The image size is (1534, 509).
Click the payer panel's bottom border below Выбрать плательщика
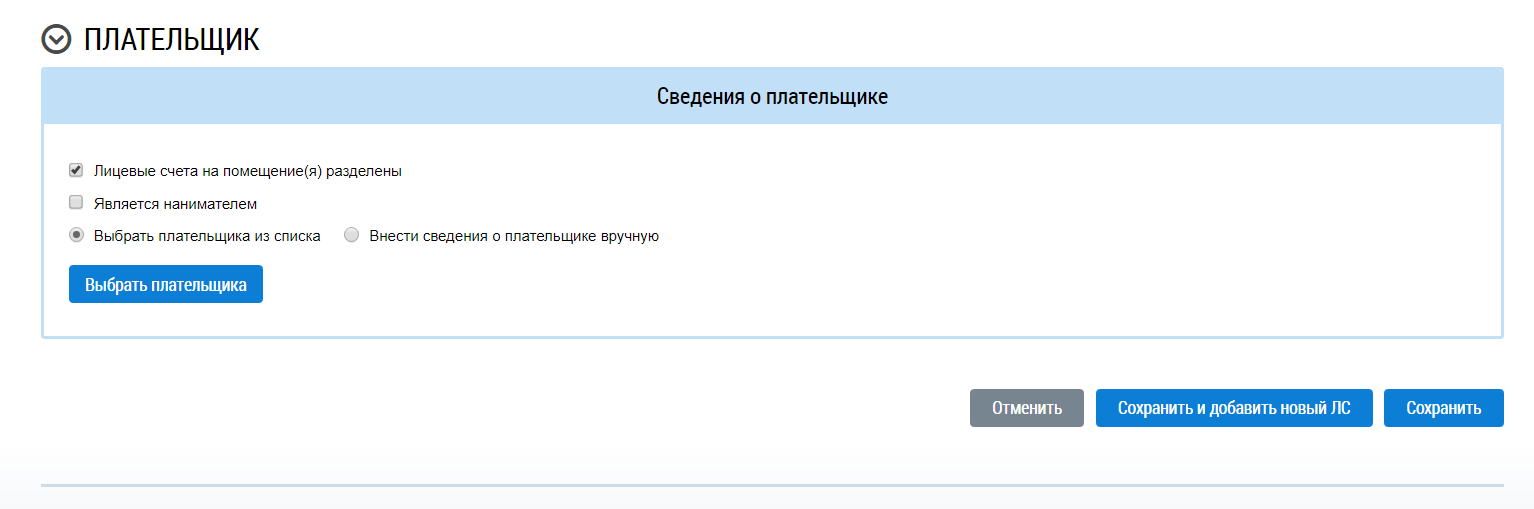[x=166, y=337]
